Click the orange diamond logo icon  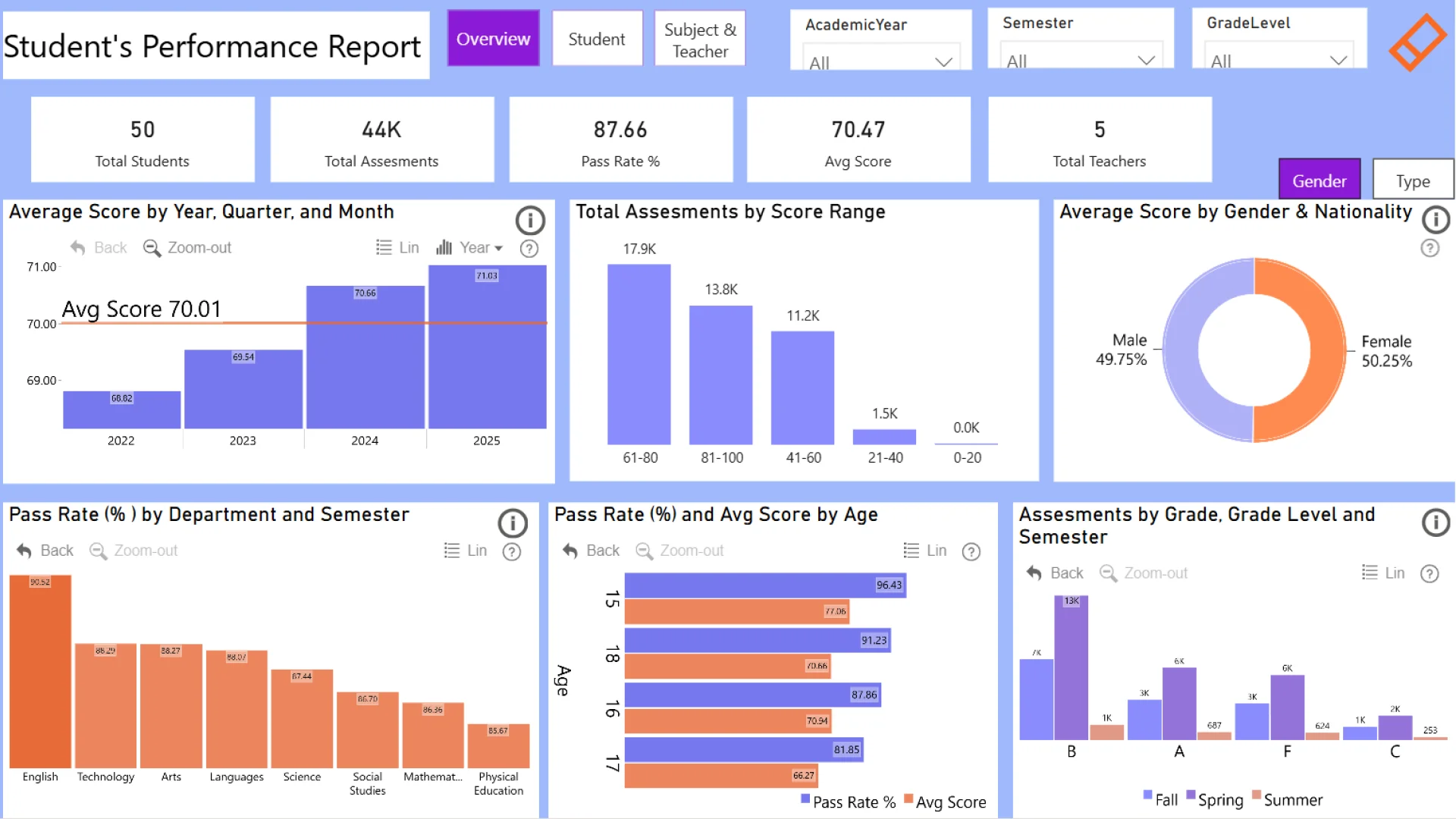click(1417, 42)
